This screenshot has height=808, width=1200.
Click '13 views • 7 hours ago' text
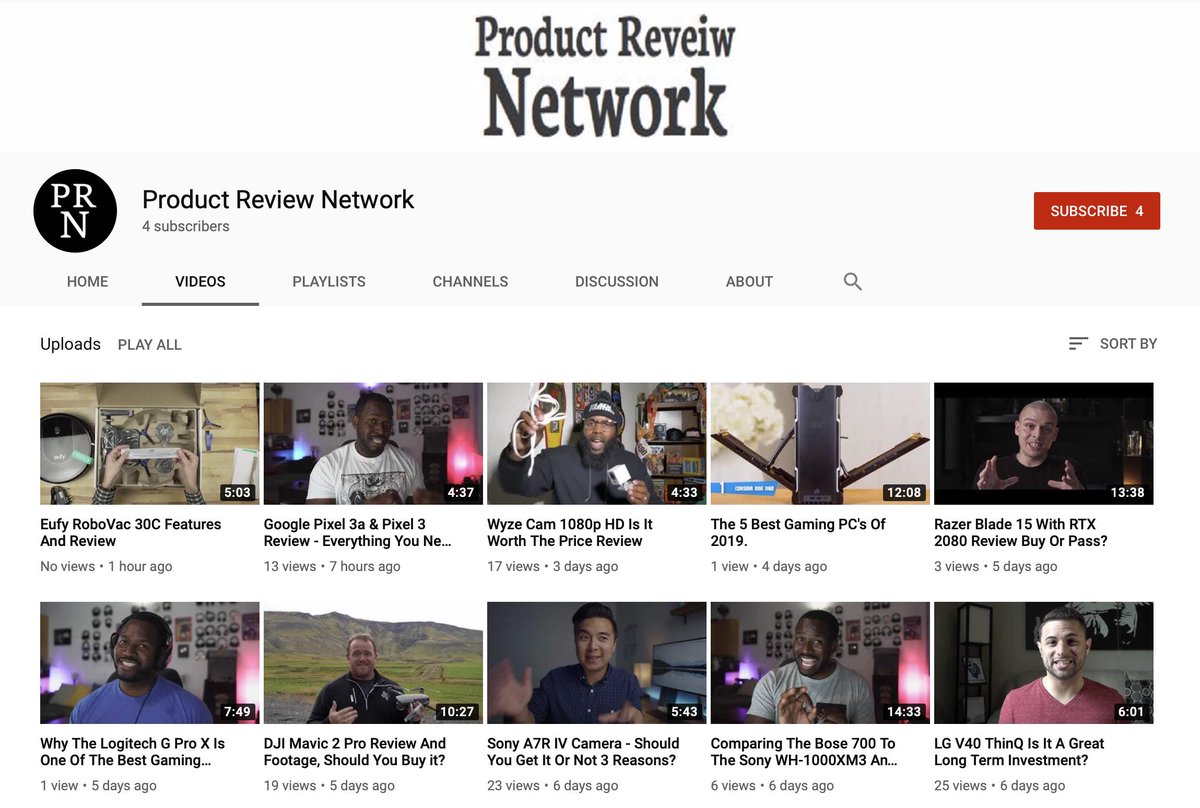332,567
